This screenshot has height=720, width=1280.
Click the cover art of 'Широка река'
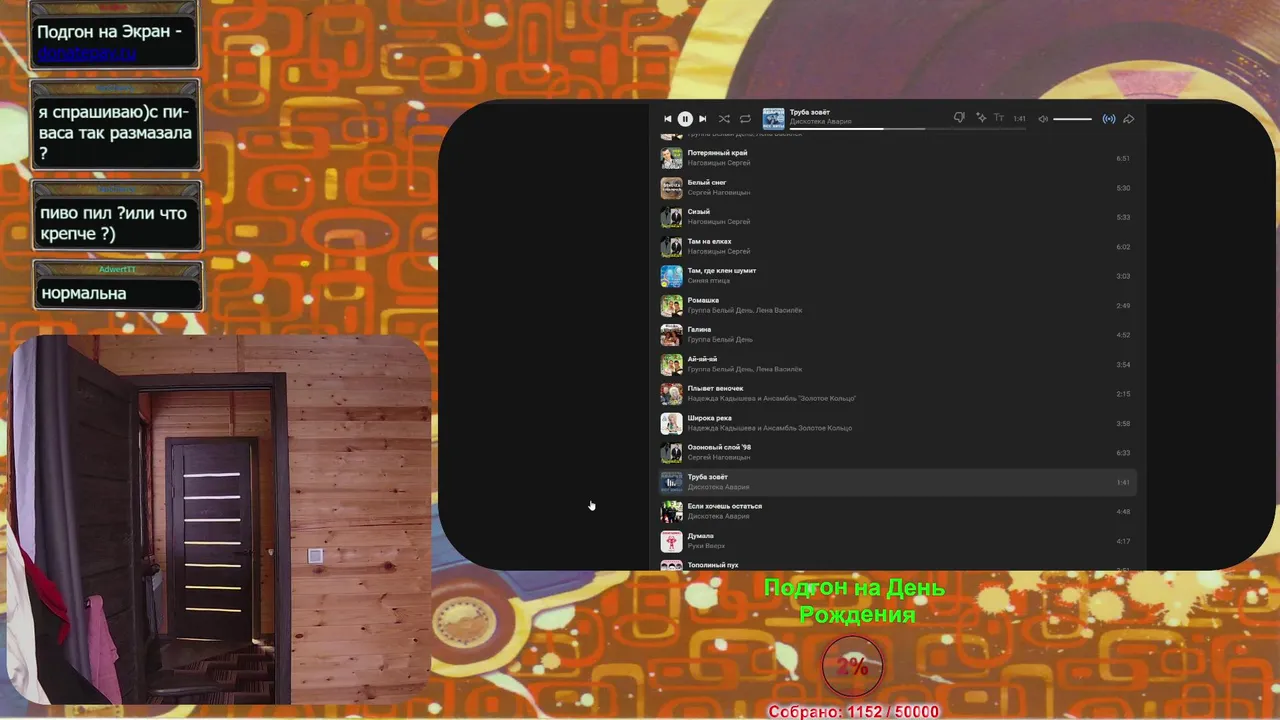click(x=671, y=423)
